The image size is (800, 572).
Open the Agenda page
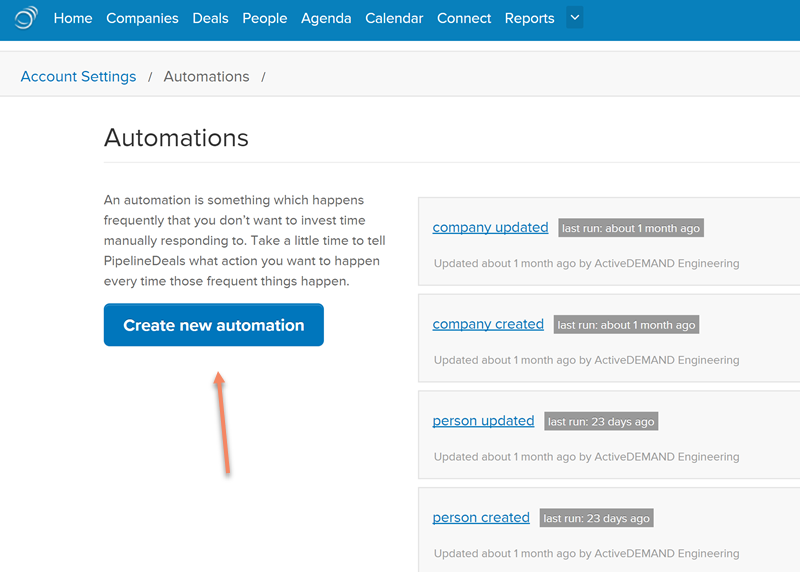pos(326,18)
